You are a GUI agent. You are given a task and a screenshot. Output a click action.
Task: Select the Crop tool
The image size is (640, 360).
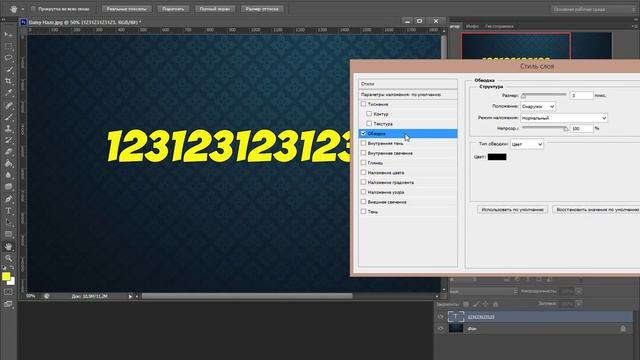tap(8, 81)
